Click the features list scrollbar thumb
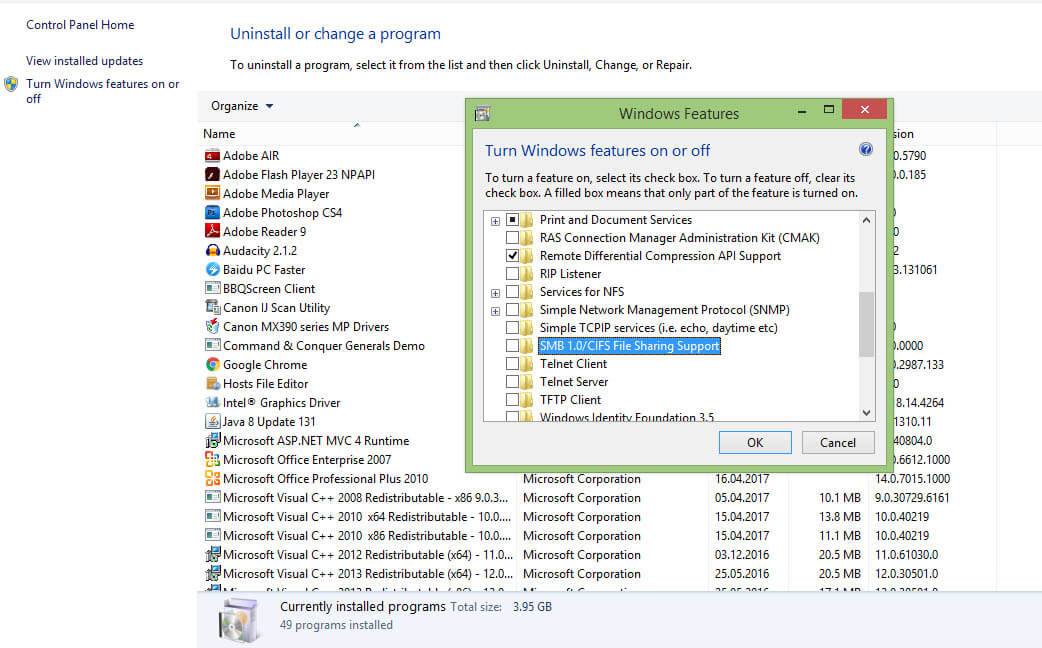Viewport: 1042px width, 648px height. [x=866, y=324]
